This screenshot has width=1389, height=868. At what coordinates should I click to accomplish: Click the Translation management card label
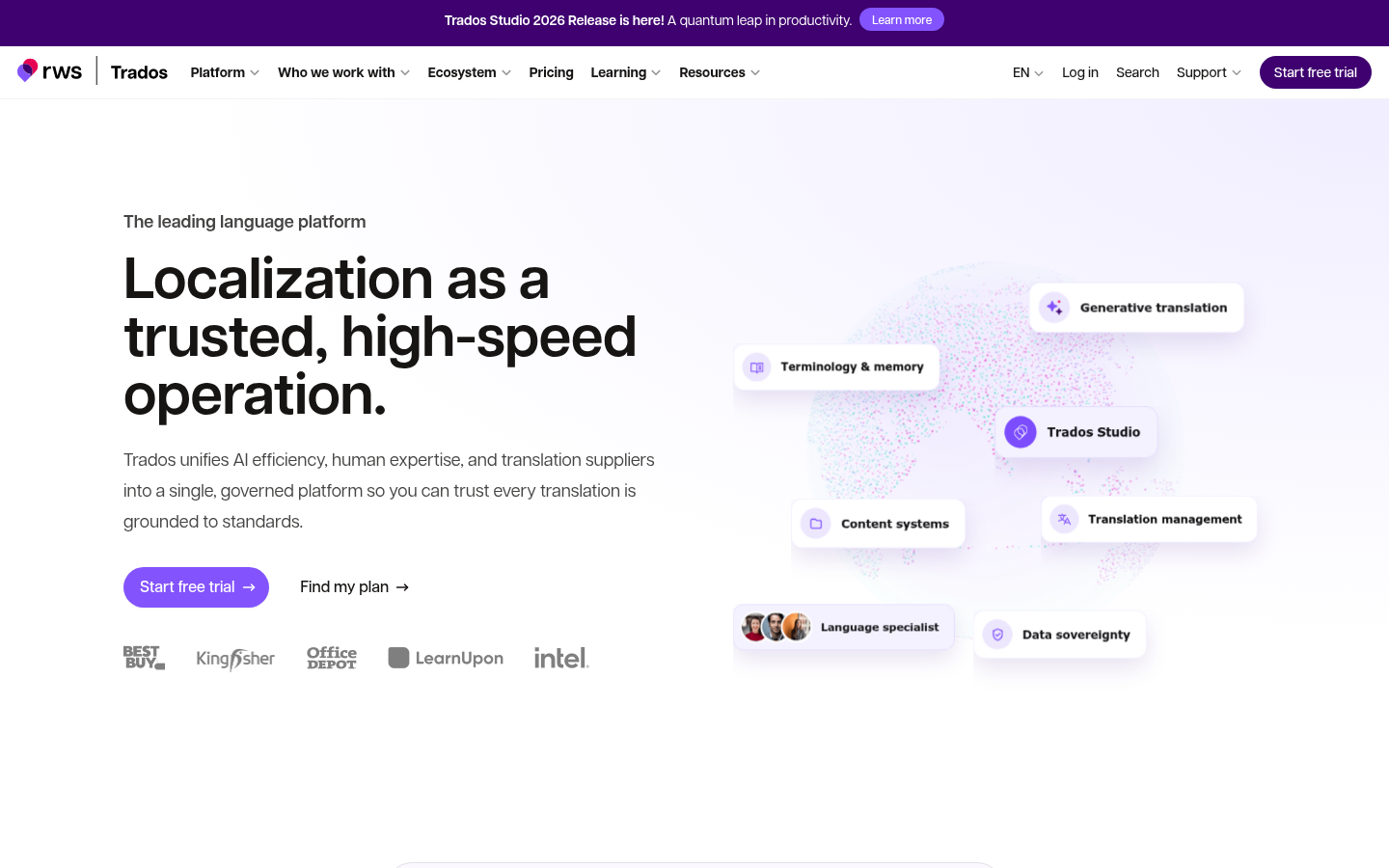pos(1165,519)
